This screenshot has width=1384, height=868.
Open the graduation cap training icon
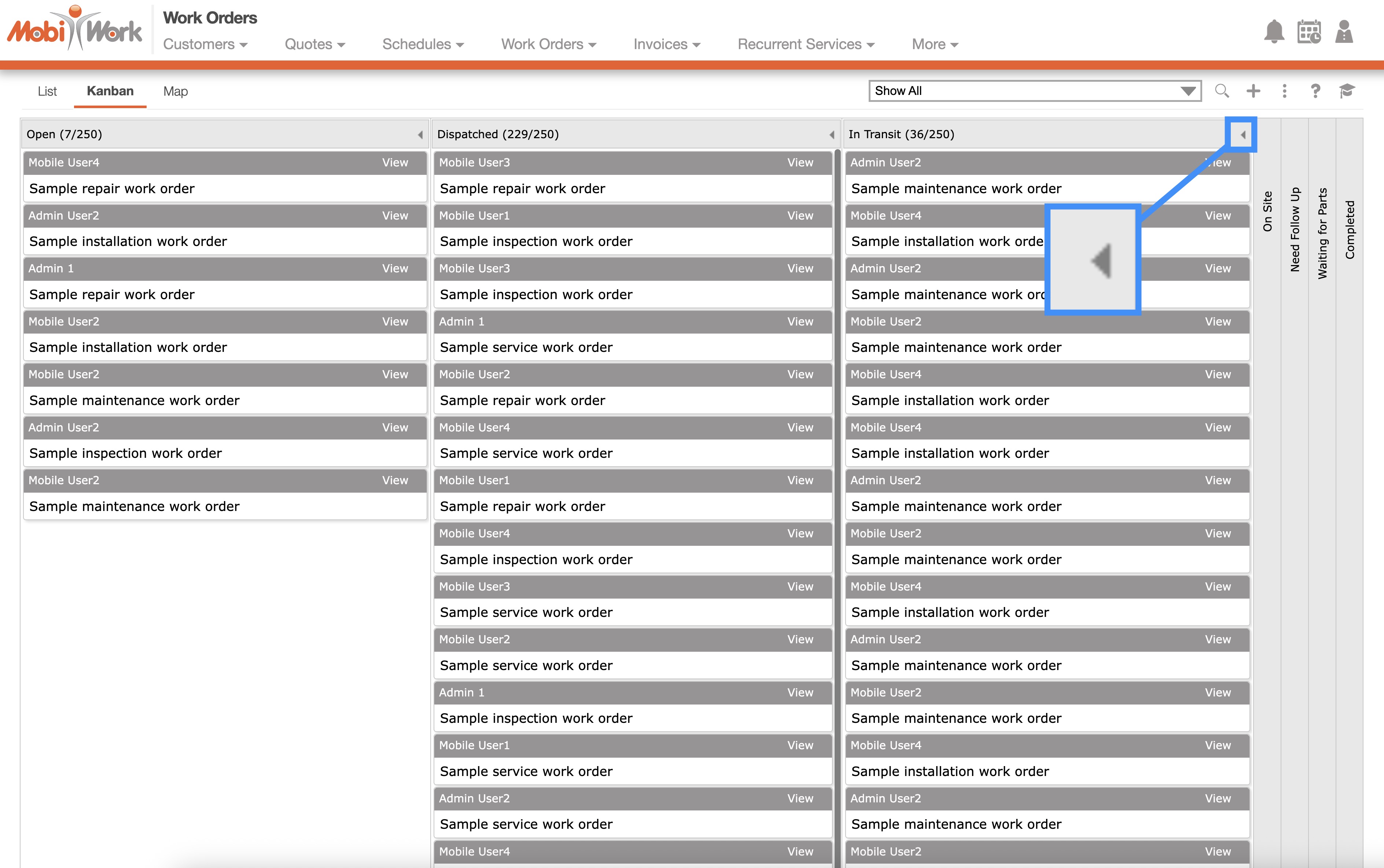coord(1347,91)
